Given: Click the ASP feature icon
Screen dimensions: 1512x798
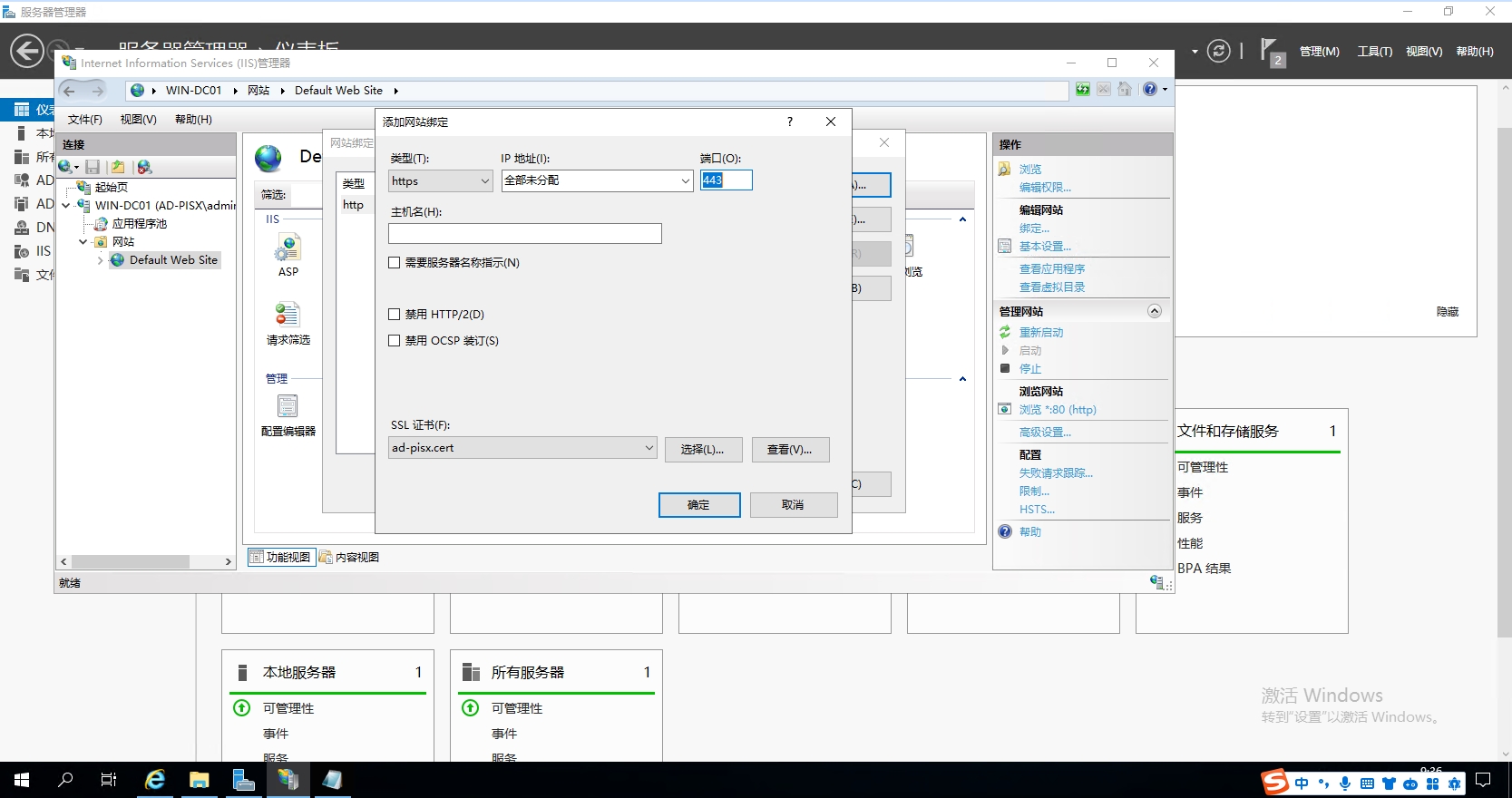Looking at the screenshot, I should point(288,248).
